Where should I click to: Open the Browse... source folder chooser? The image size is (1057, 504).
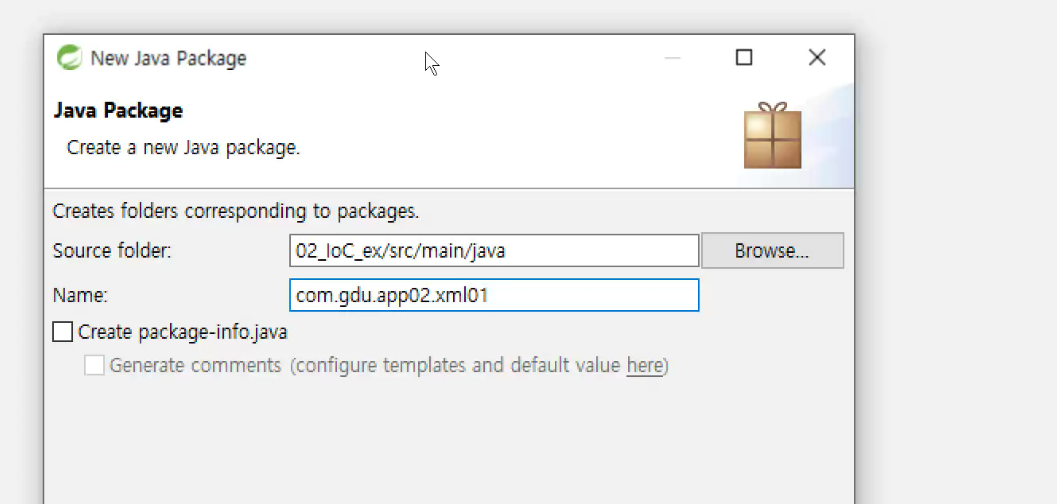(773, 251)
